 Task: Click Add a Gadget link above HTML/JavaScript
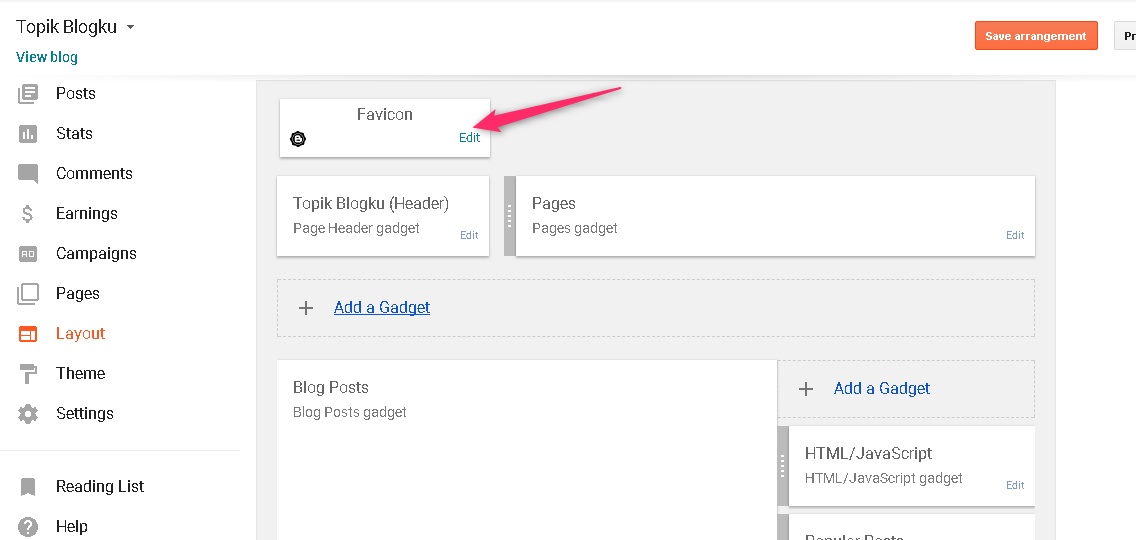882,389
